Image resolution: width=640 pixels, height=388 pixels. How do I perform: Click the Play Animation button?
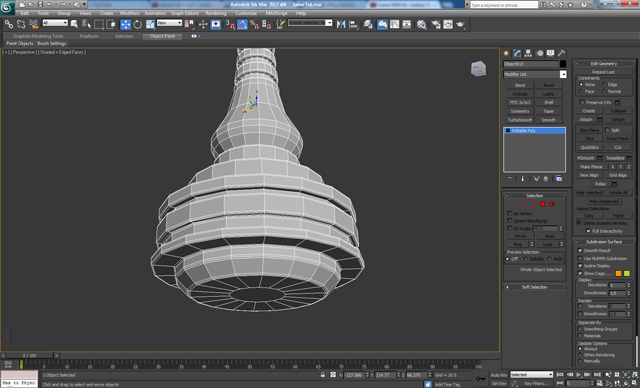coord(578,375)
